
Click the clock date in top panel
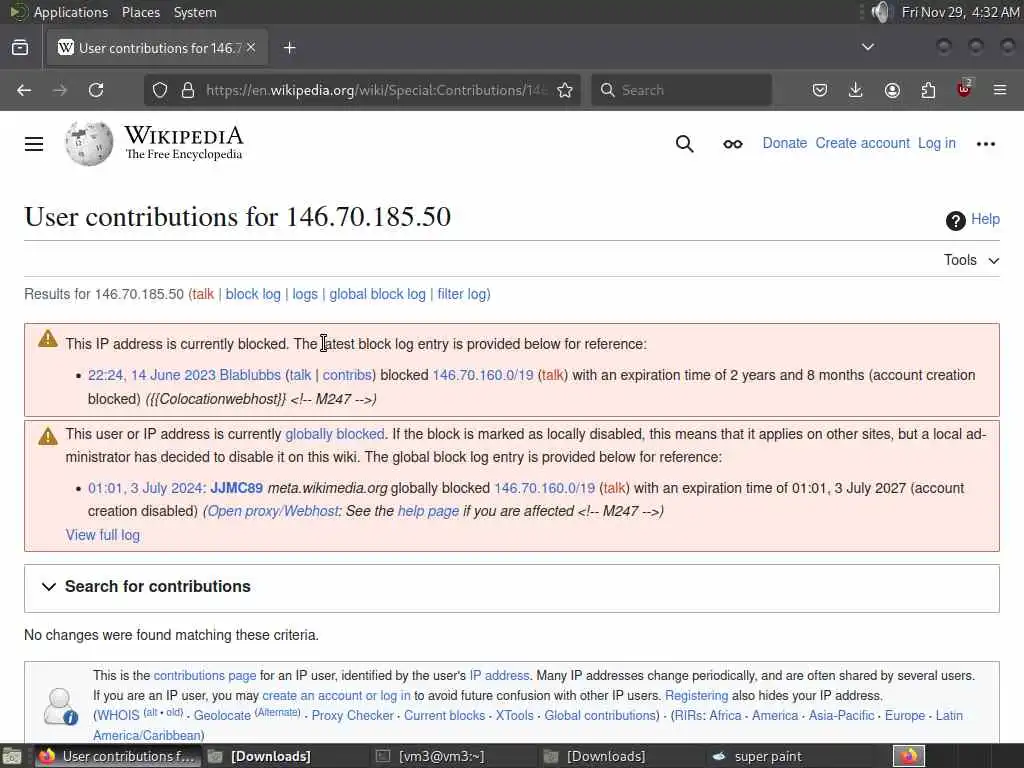pyautogui.click(x=961, y=12)
